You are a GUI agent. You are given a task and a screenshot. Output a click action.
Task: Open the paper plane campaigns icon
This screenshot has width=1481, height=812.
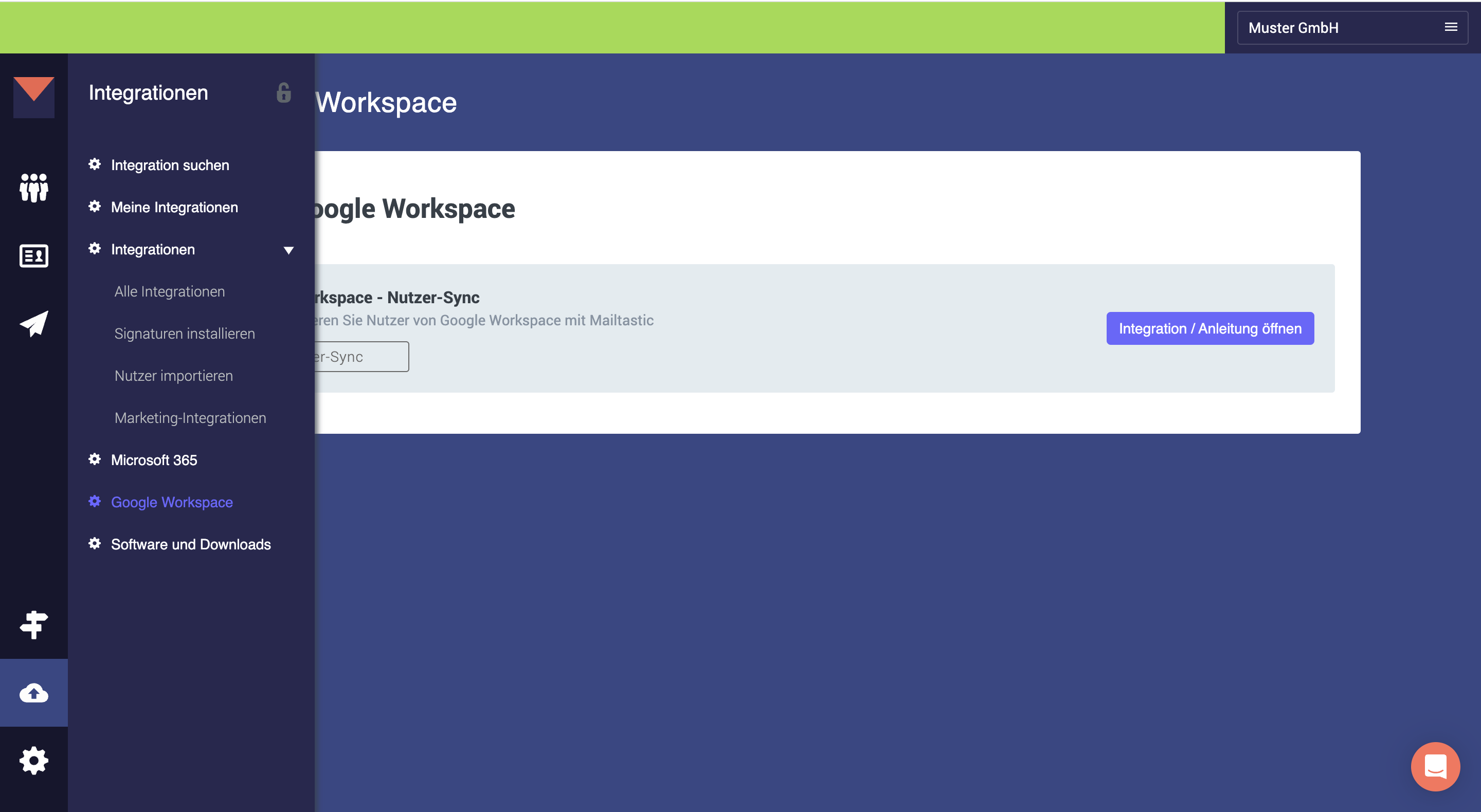(33, 324)
